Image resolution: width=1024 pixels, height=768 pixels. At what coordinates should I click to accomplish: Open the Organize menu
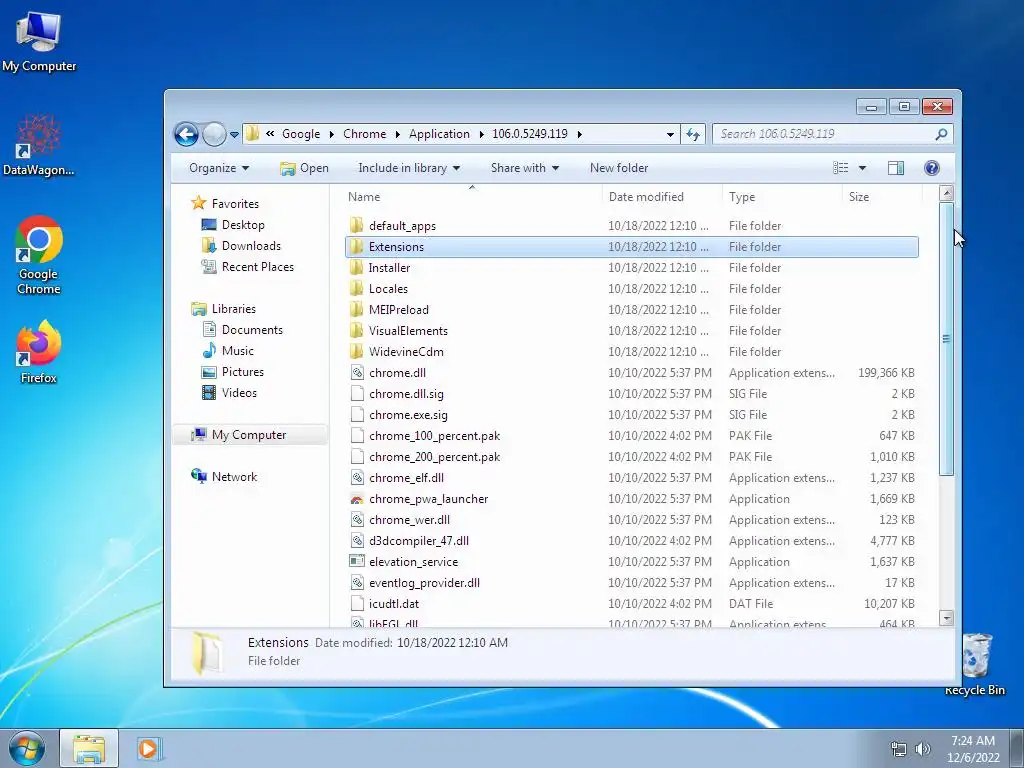[219, 168]
